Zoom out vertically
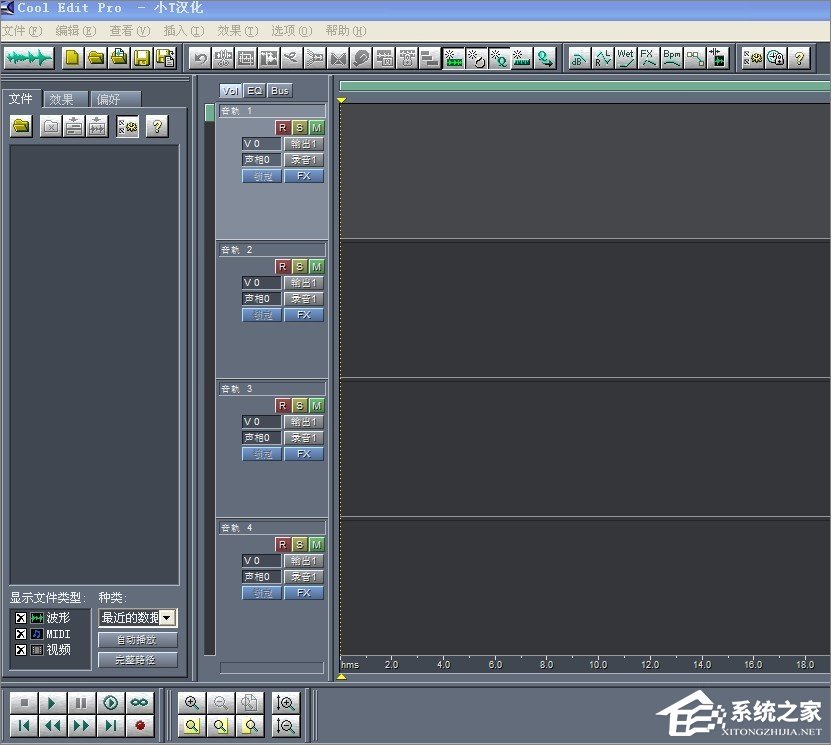The height and width of the screenshot is (745, 831). pyautogui.click(x=286, y=726)
